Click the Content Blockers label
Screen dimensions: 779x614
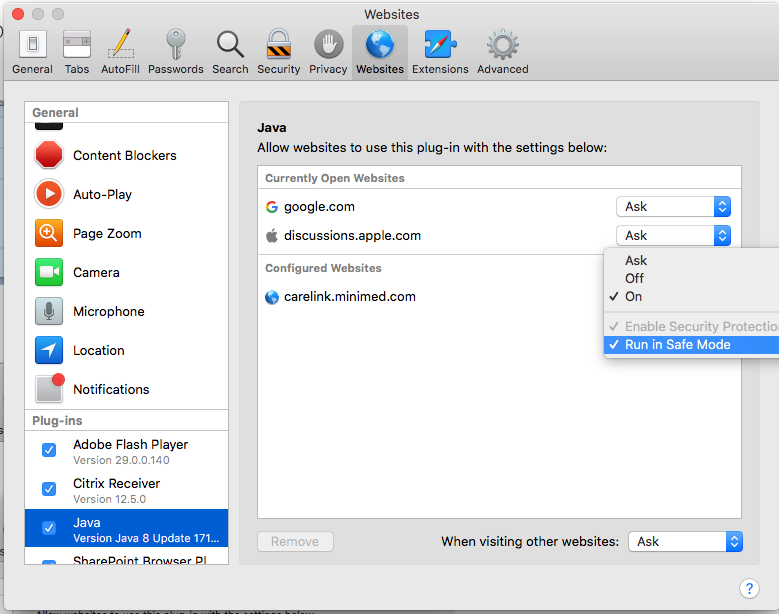(x=125, y=155)
